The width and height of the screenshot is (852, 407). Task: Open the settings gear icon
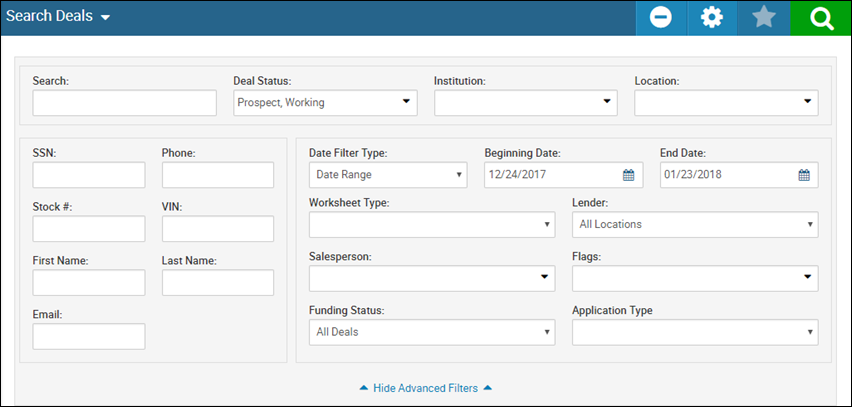click(711, 18)
